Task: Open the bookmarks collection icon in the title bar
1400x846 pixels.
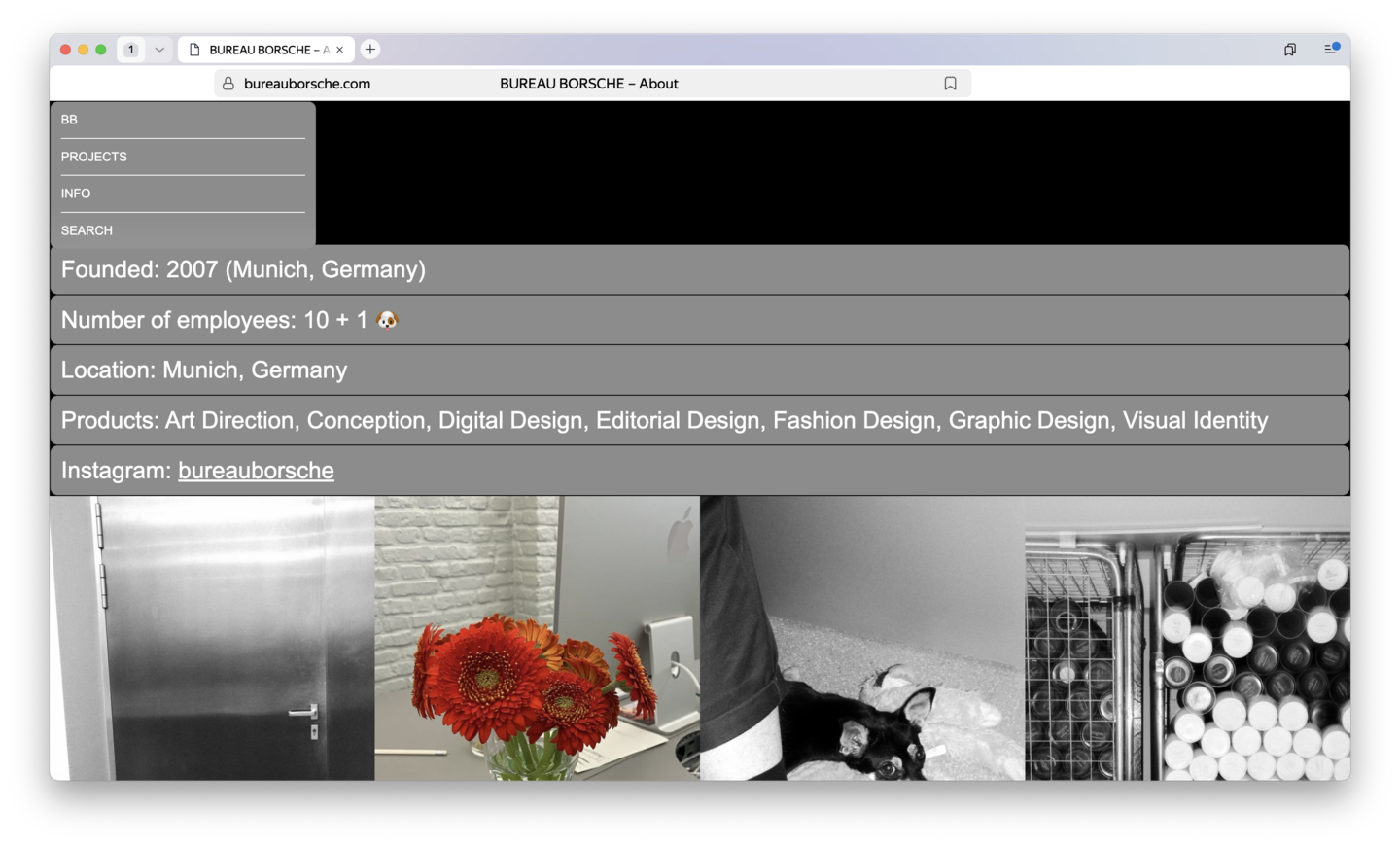Action: [x=1289, y=50]
